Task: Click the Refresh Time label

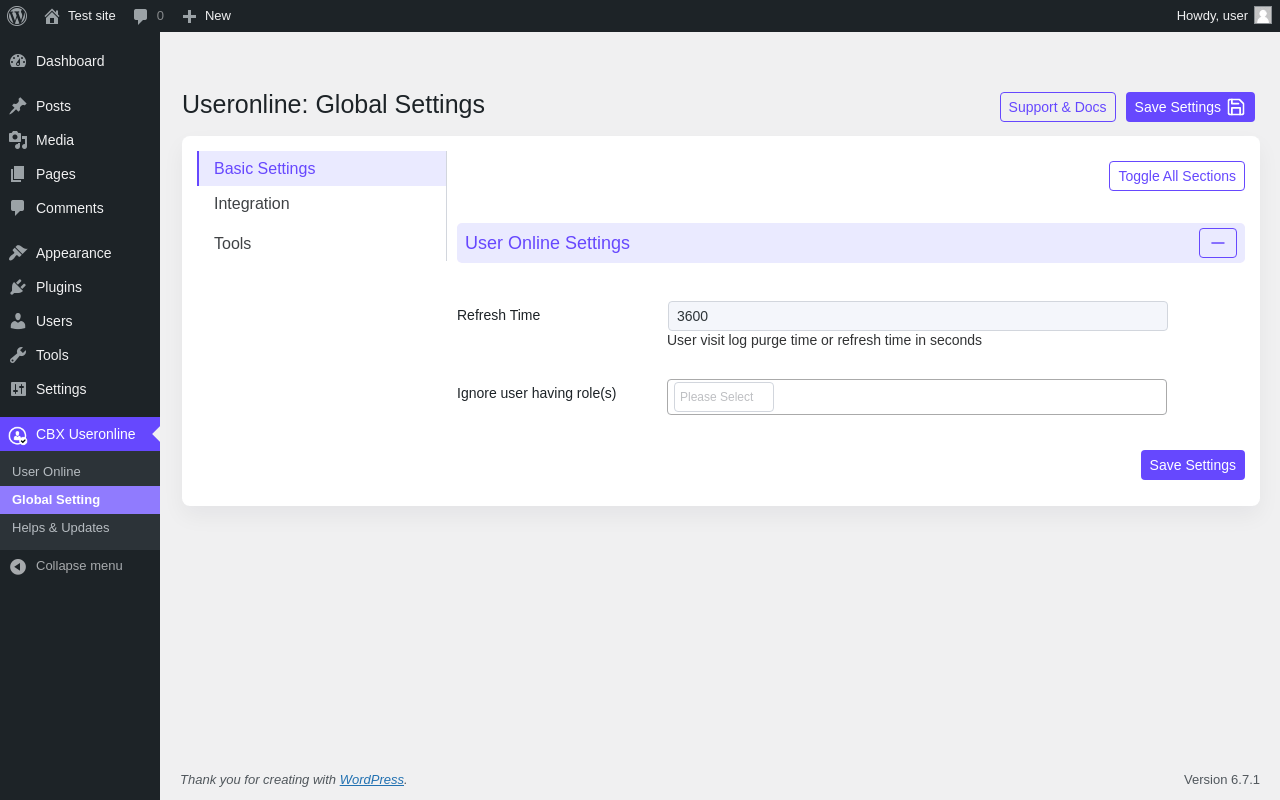Action: point(498,315)
